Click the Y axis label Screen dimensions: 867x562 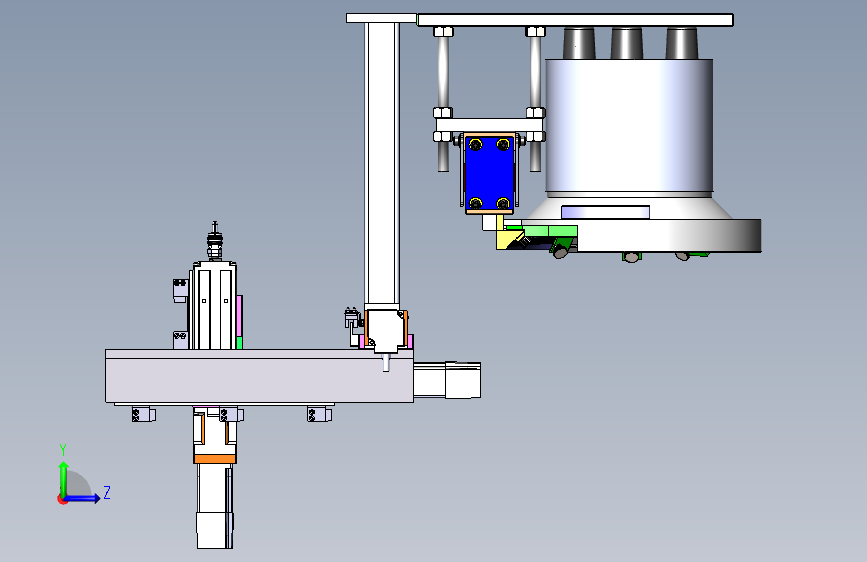pos(63,450)
